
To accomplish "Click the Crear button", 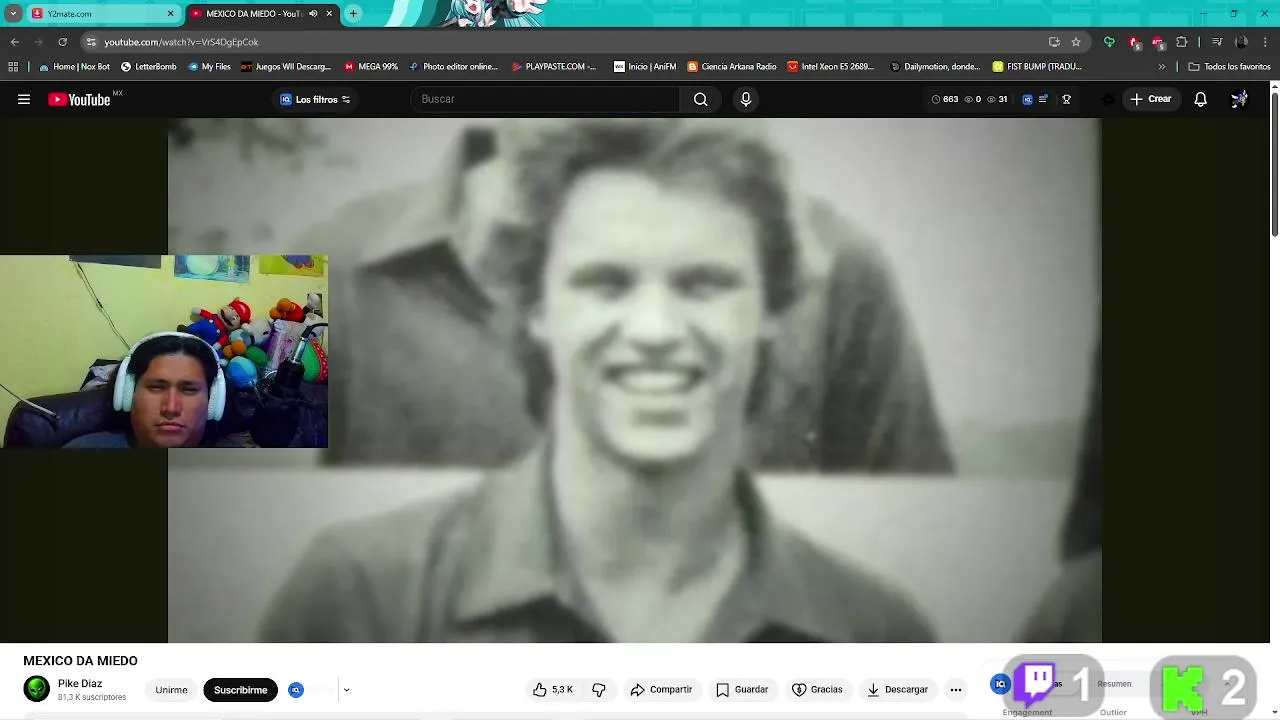I will click(1151, 99).
